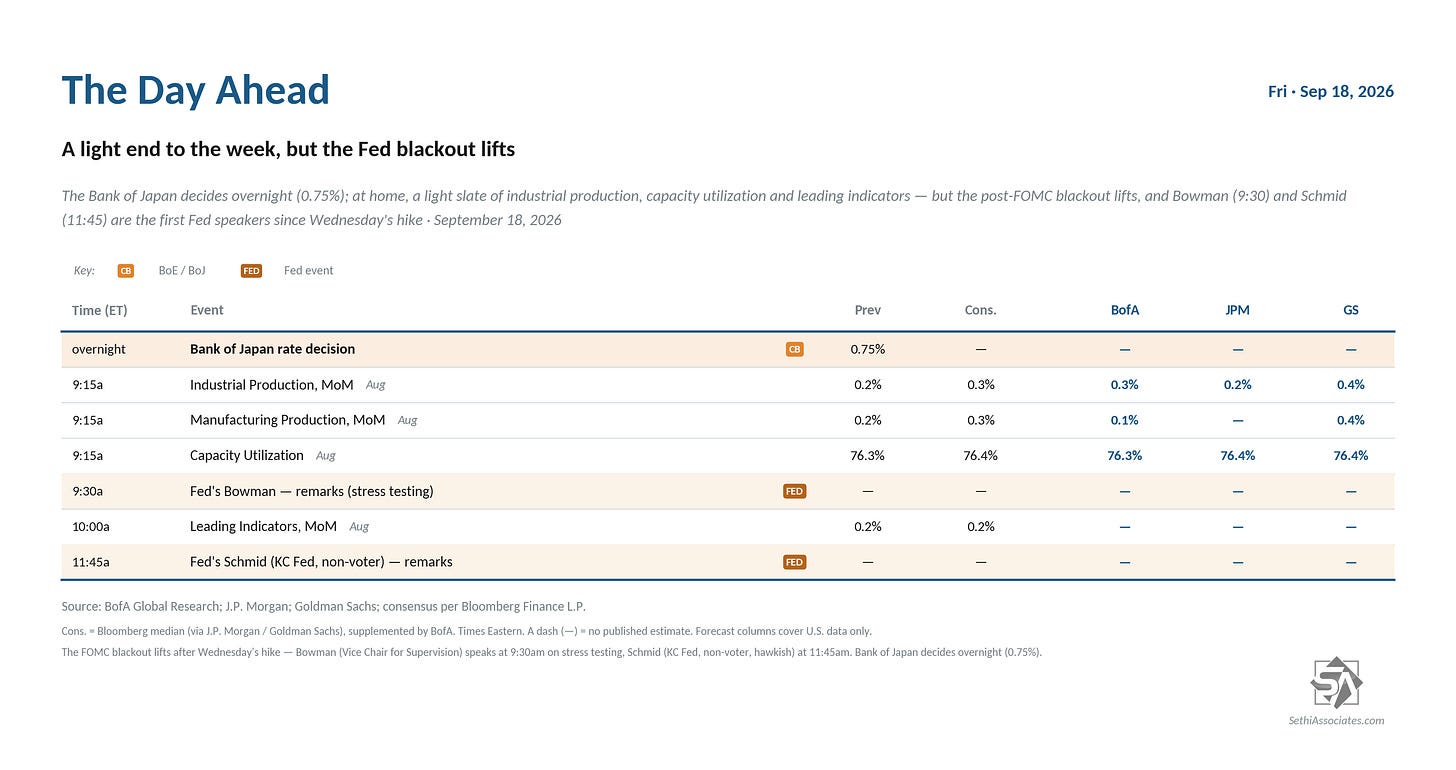This screenshot has height=770, width=1456.
Task: Click the CB badge in the key legend
Action: pyautogui.click(x=126, y=270)
